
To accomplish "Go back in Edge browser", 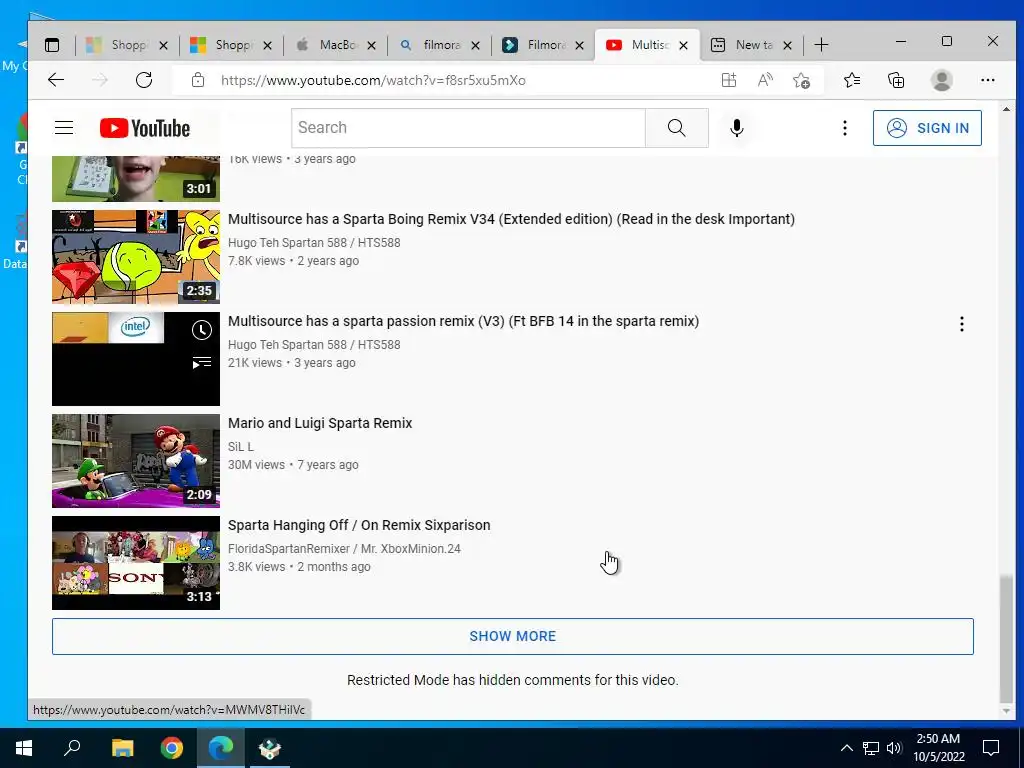I will (x=56, y=80).
